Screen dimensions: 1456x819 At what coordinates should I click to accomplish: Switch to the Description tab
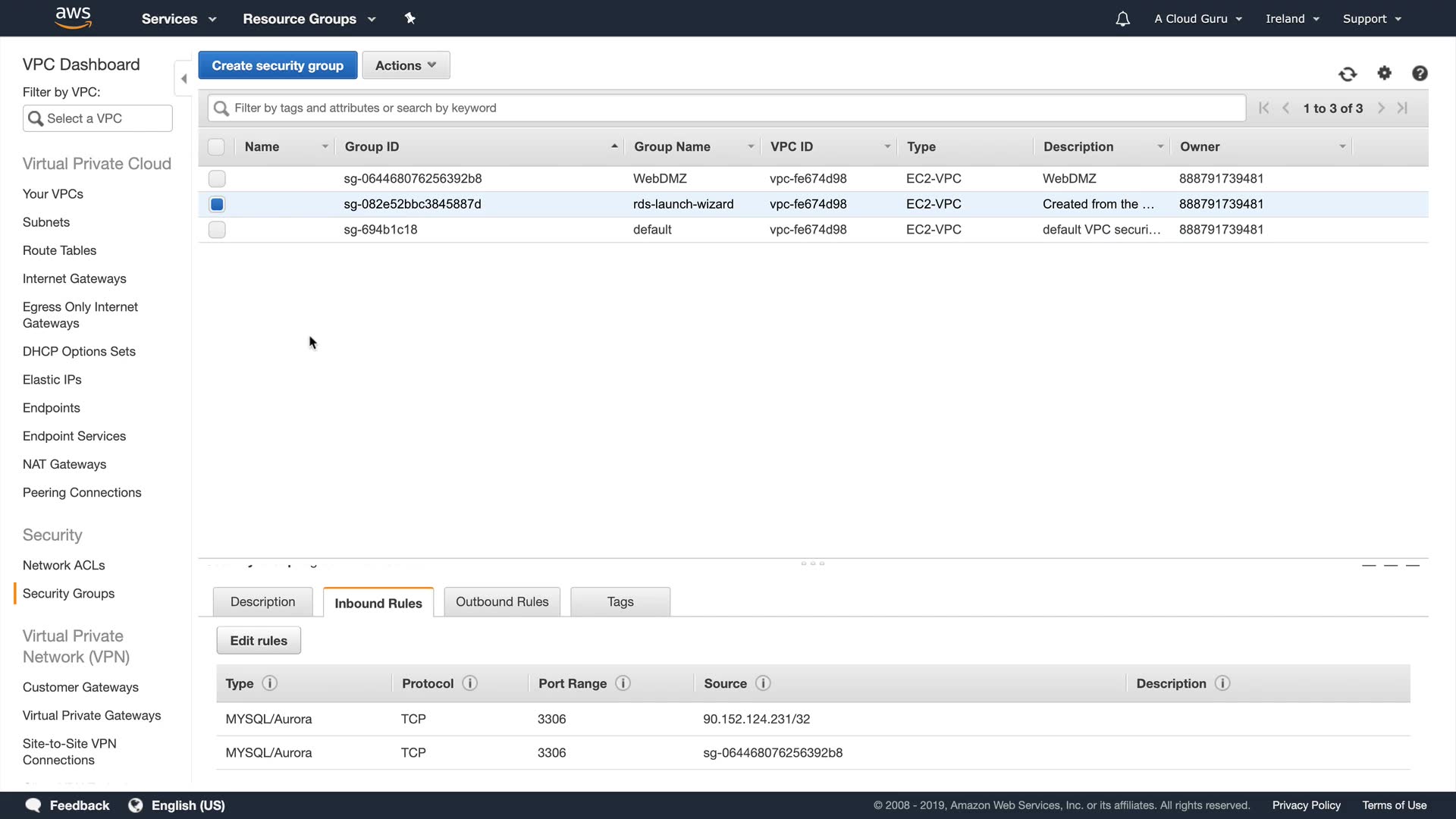point(262,602)
